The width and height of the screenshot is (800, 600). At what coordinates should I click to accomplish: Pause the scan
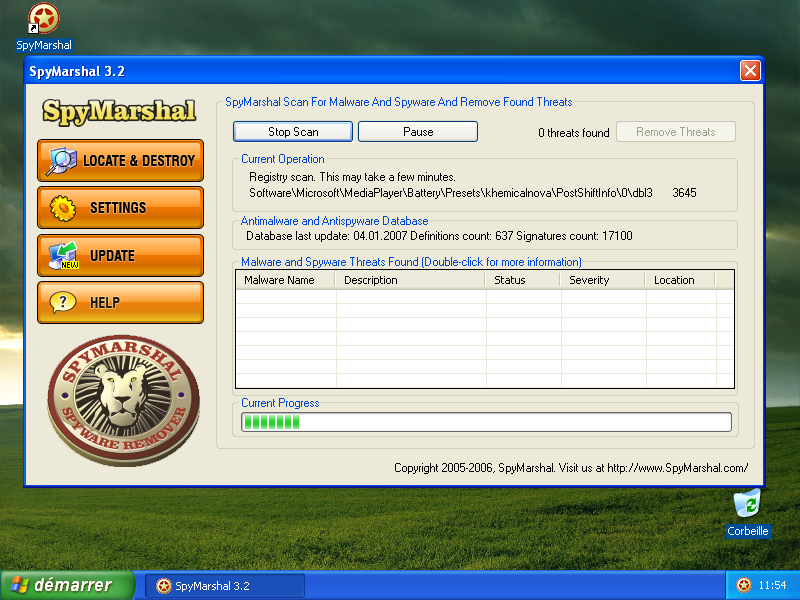click(x=418, y=132)
